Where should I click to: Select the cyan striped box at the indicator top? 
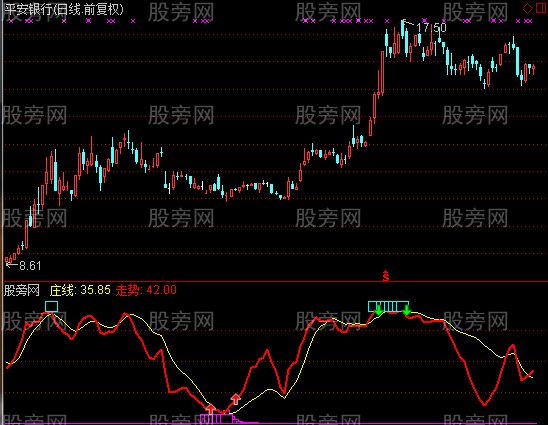[388, 307]
